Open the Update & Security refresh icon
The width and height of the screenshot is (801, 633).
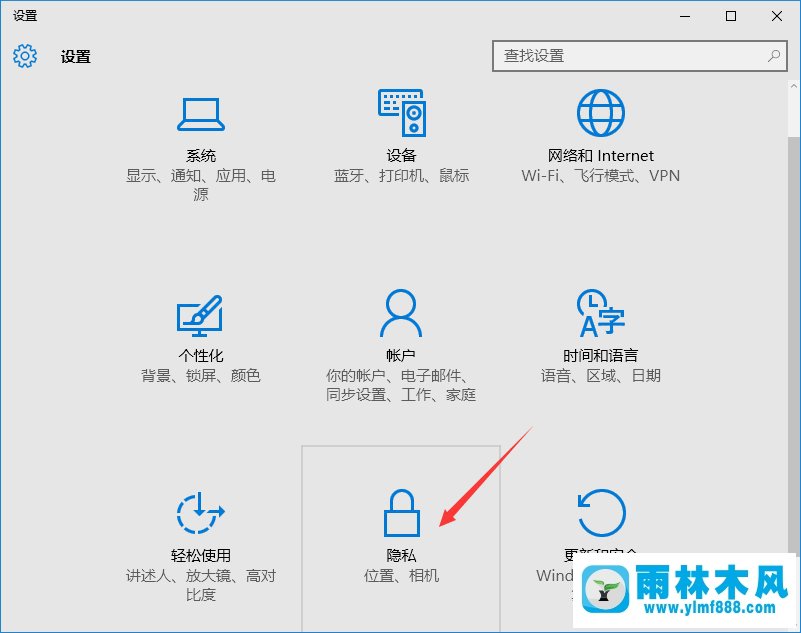[601, 513]
